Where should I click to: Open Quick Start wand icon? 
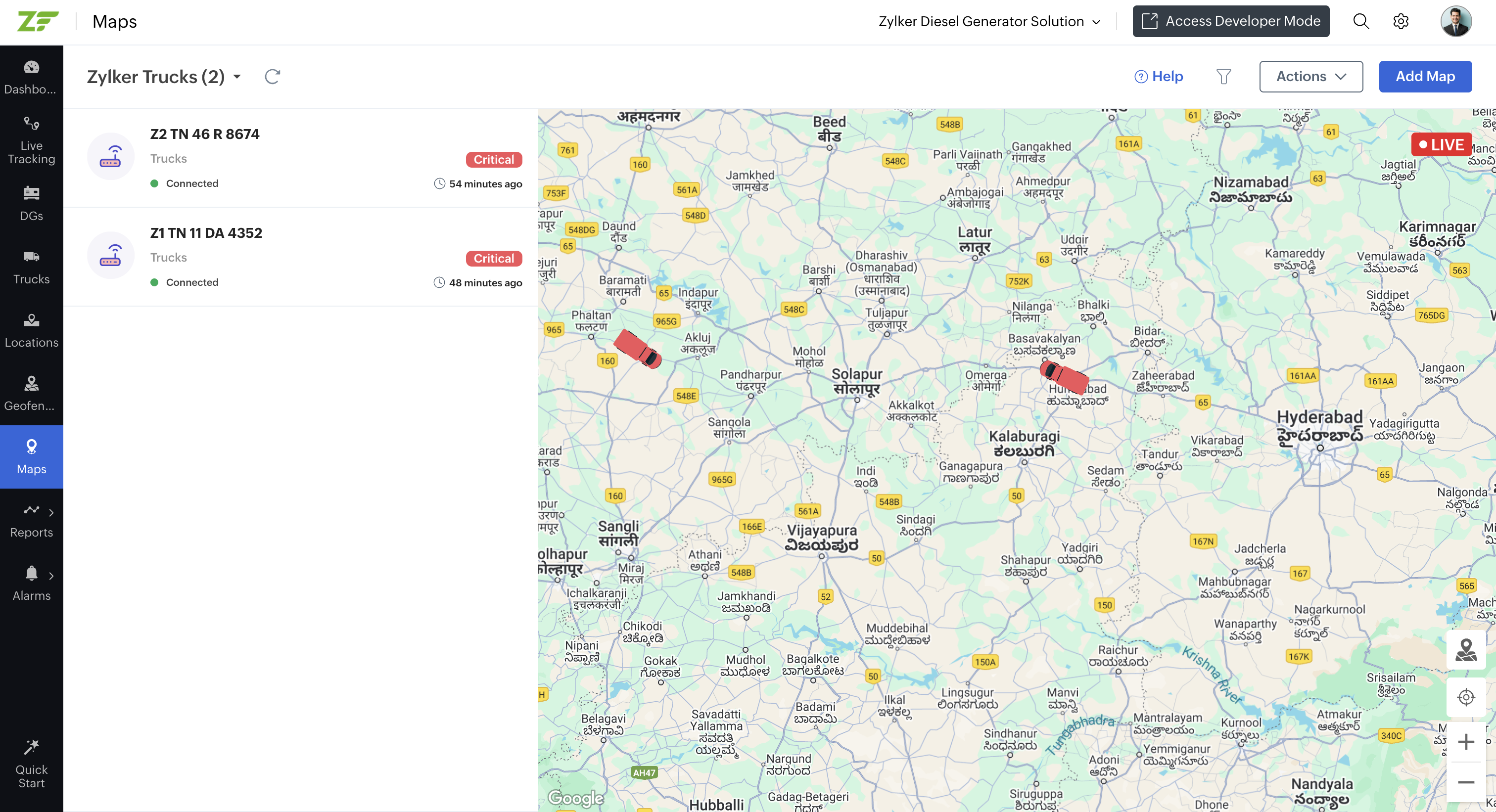pyautogui.click(x=31, y=746)
